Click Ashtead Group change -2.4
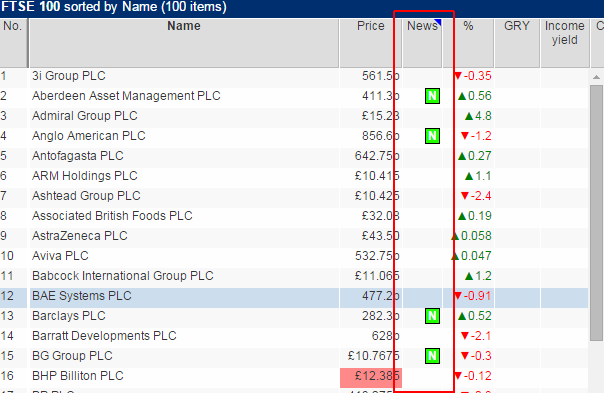This screenshot has width=604, height=393. click(x=476, y=196)
